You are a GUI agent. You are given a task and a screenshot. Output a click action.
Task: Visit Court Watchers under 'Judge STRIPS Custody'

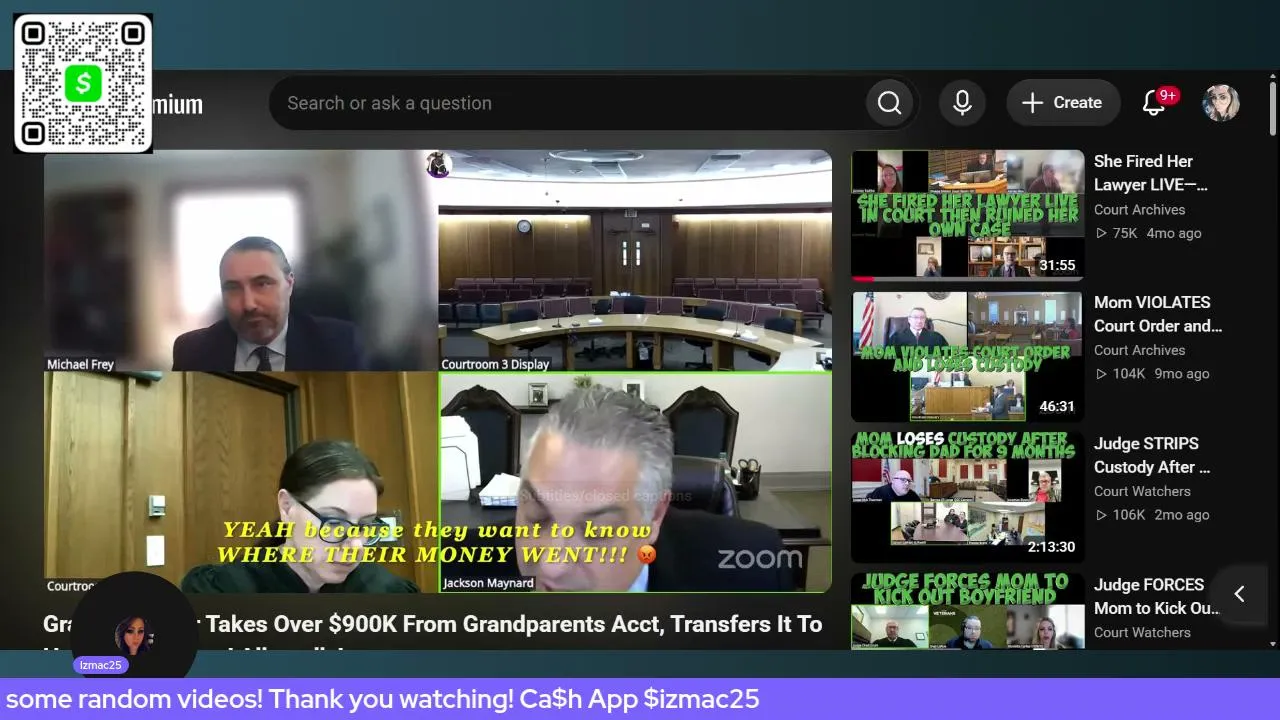pos(1142,491)
